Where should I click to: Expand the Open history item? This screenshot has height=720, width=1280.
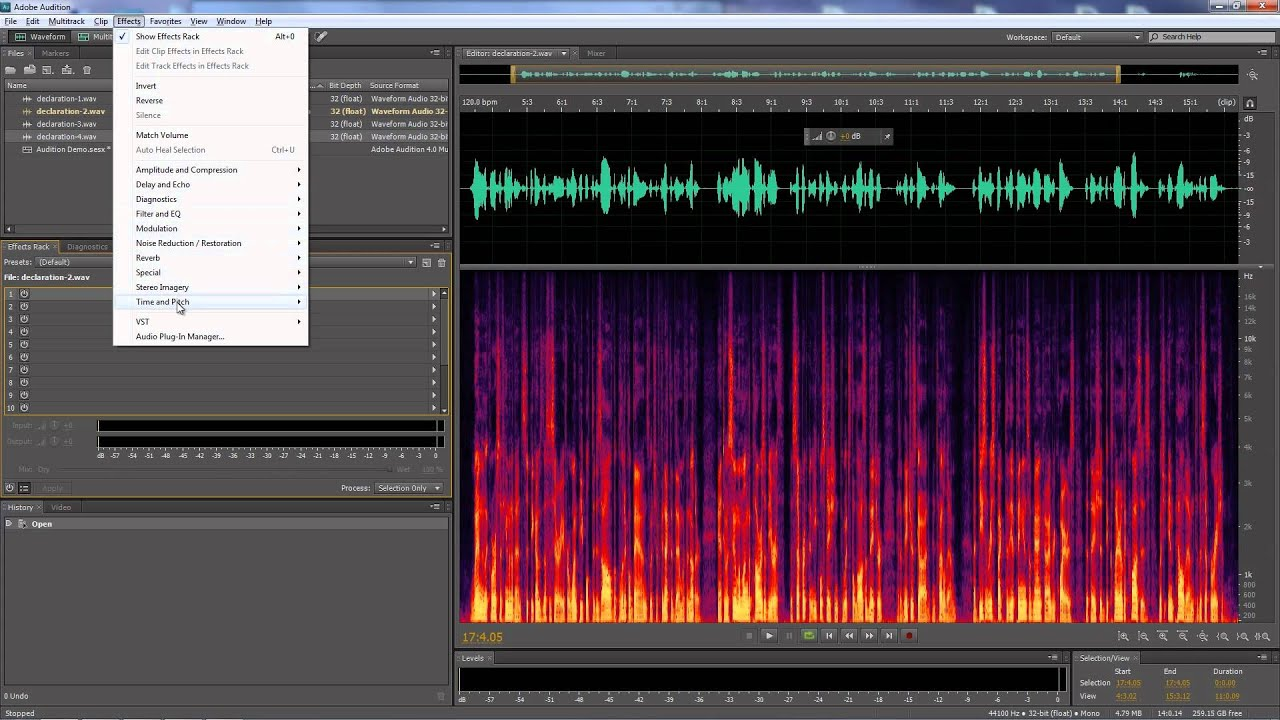click(9, 524)
